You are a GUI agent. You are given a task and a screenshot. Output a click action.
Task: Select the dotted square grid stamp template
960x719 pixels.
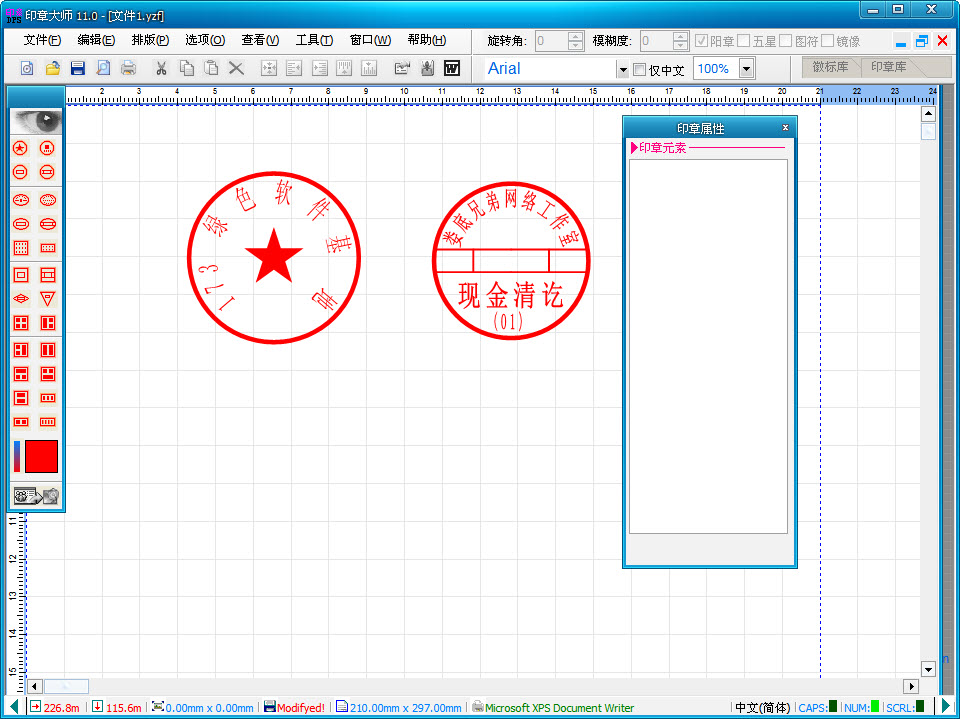click(x=21, y=248)
